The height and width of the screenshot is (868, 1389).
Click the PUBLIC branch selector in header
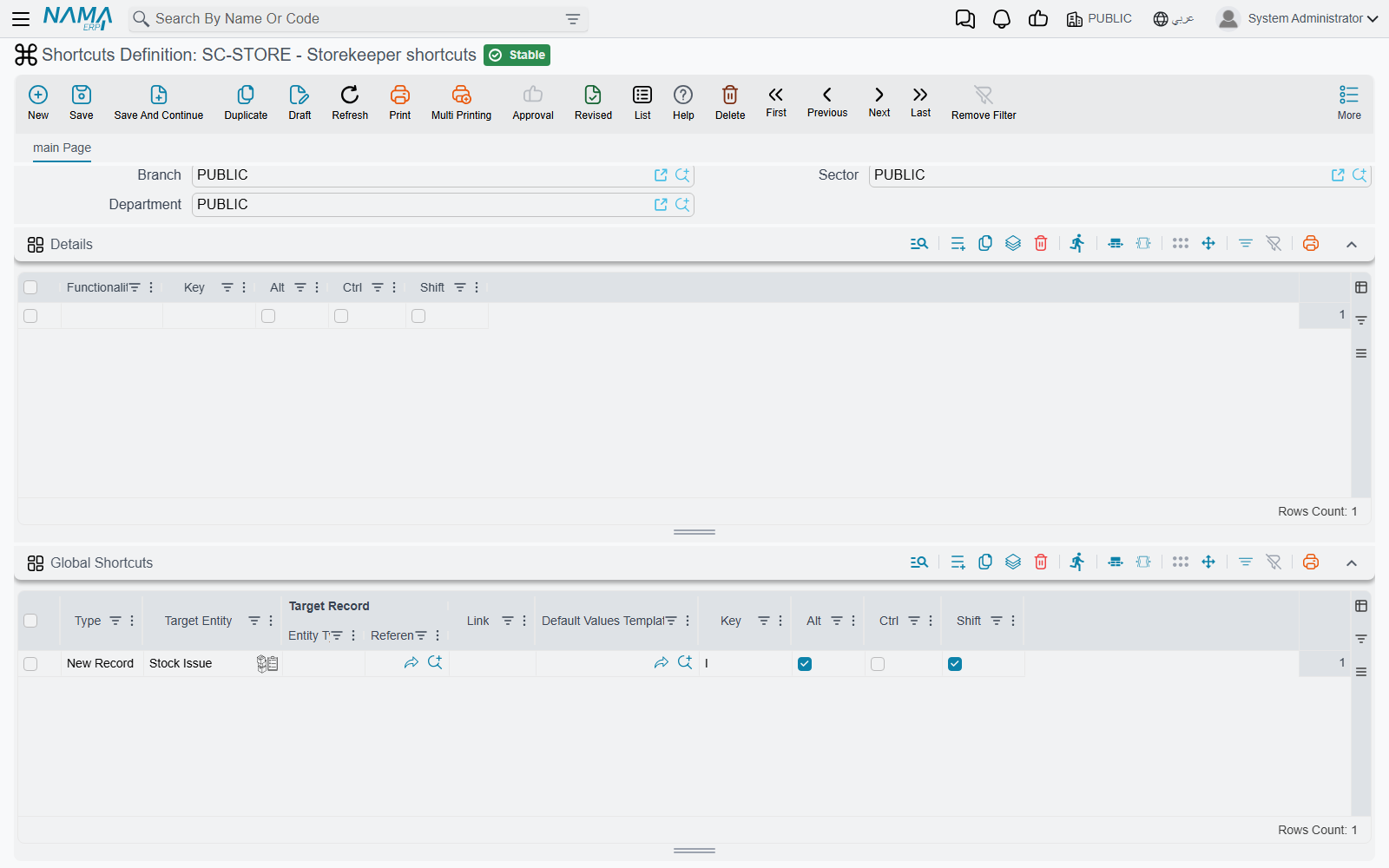click(x=1099, y=19)
